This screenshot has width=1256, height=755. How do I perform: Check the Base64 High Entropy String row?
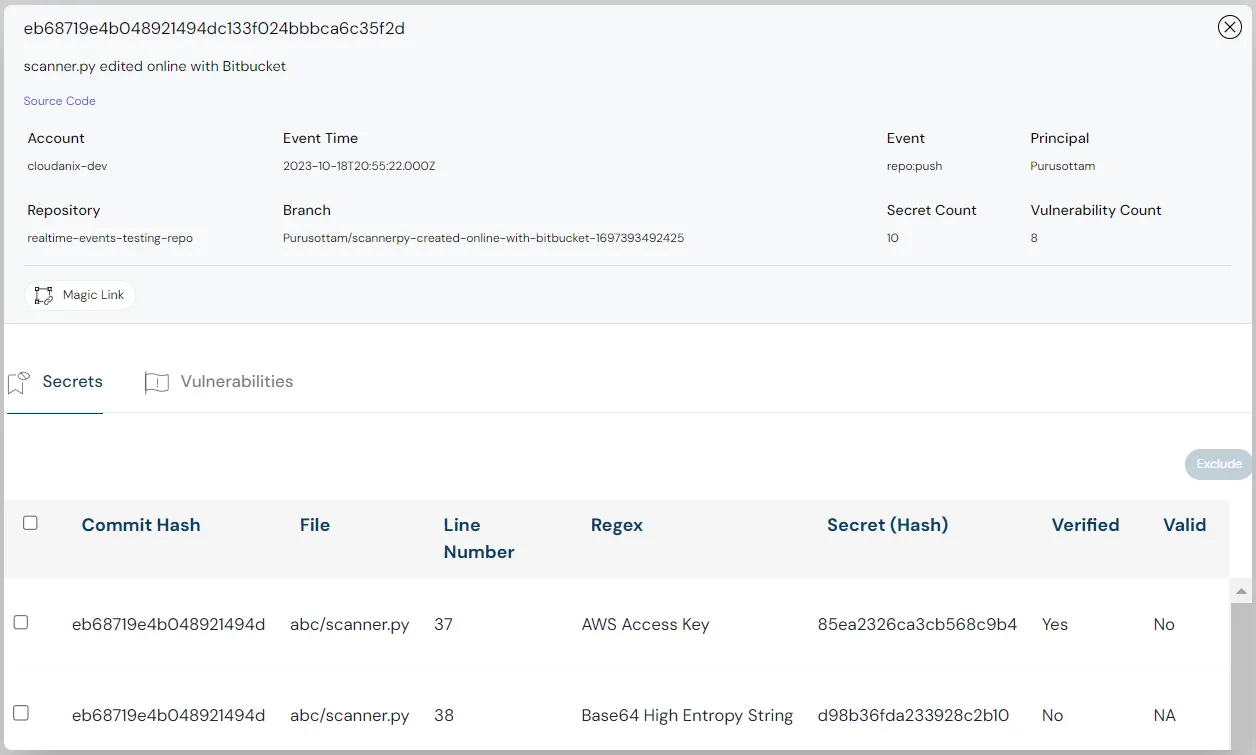point(21,713)
